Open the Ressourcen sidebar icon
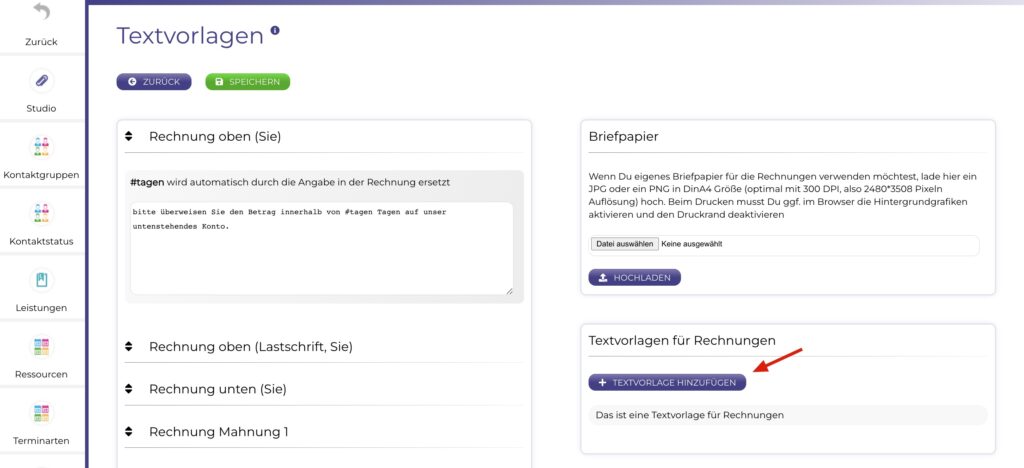Image resolution: width=1024 pixels, height=468 pixels. [42, 347]
